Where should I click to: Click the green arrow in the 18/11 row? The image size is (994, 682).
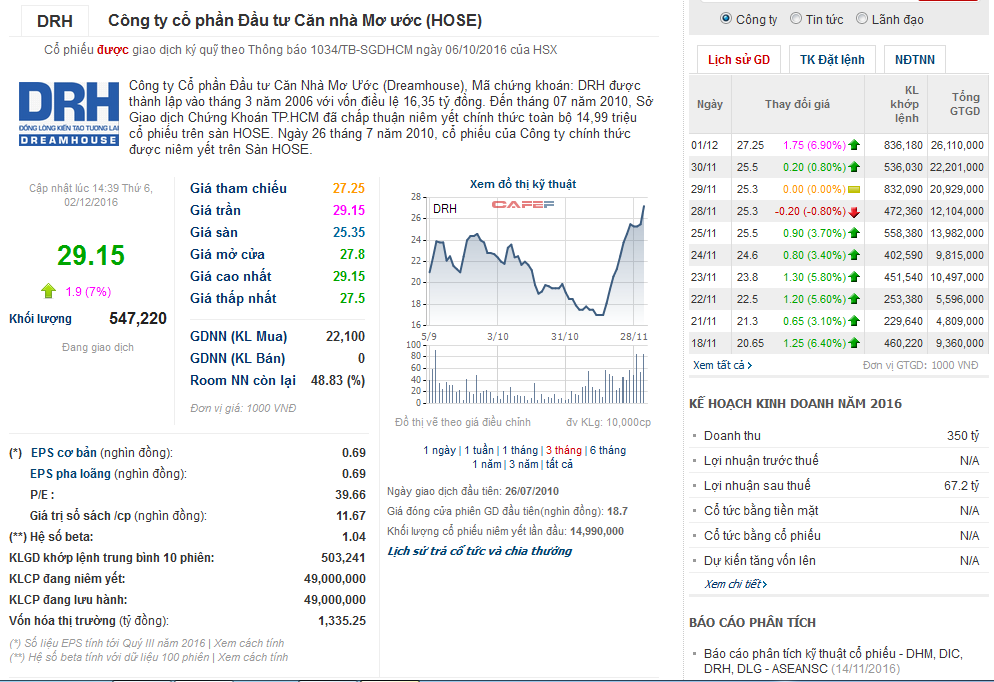(x=854, y=343)
